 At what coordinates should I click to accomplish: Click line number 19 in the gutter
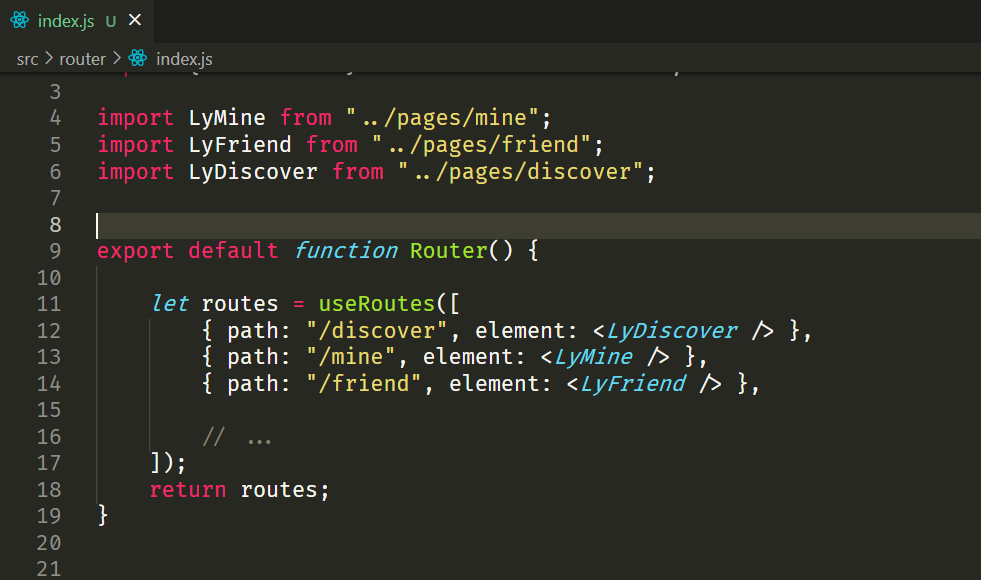pyautogui.click(x=49, y=516)
